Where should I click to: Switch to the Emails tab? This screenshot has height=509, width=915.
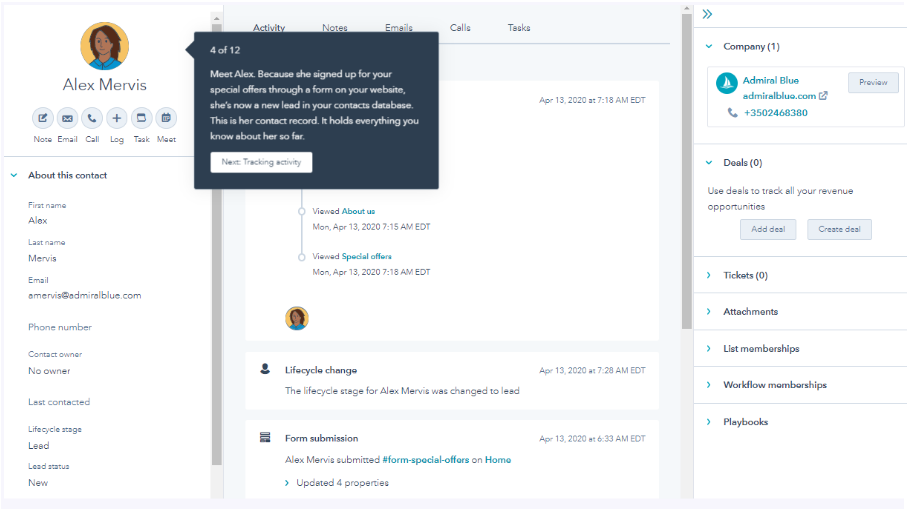(x=399, y=27)
